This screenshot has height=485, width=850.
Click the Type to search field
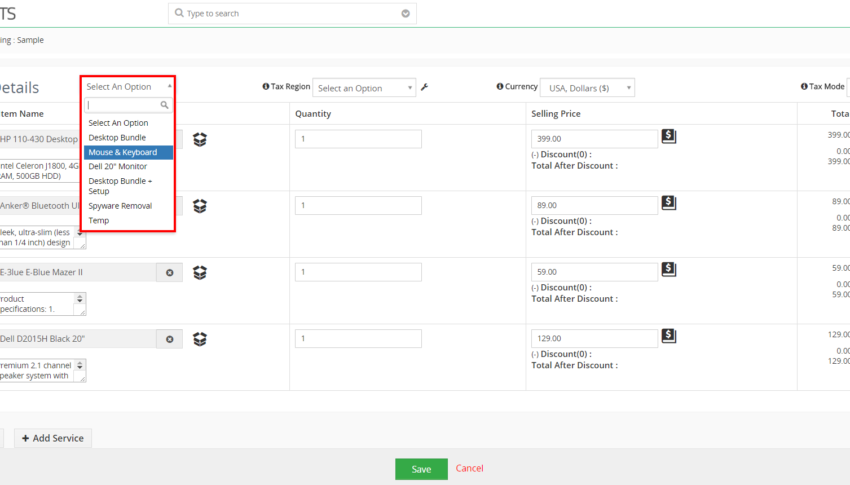tap(292, 14)
